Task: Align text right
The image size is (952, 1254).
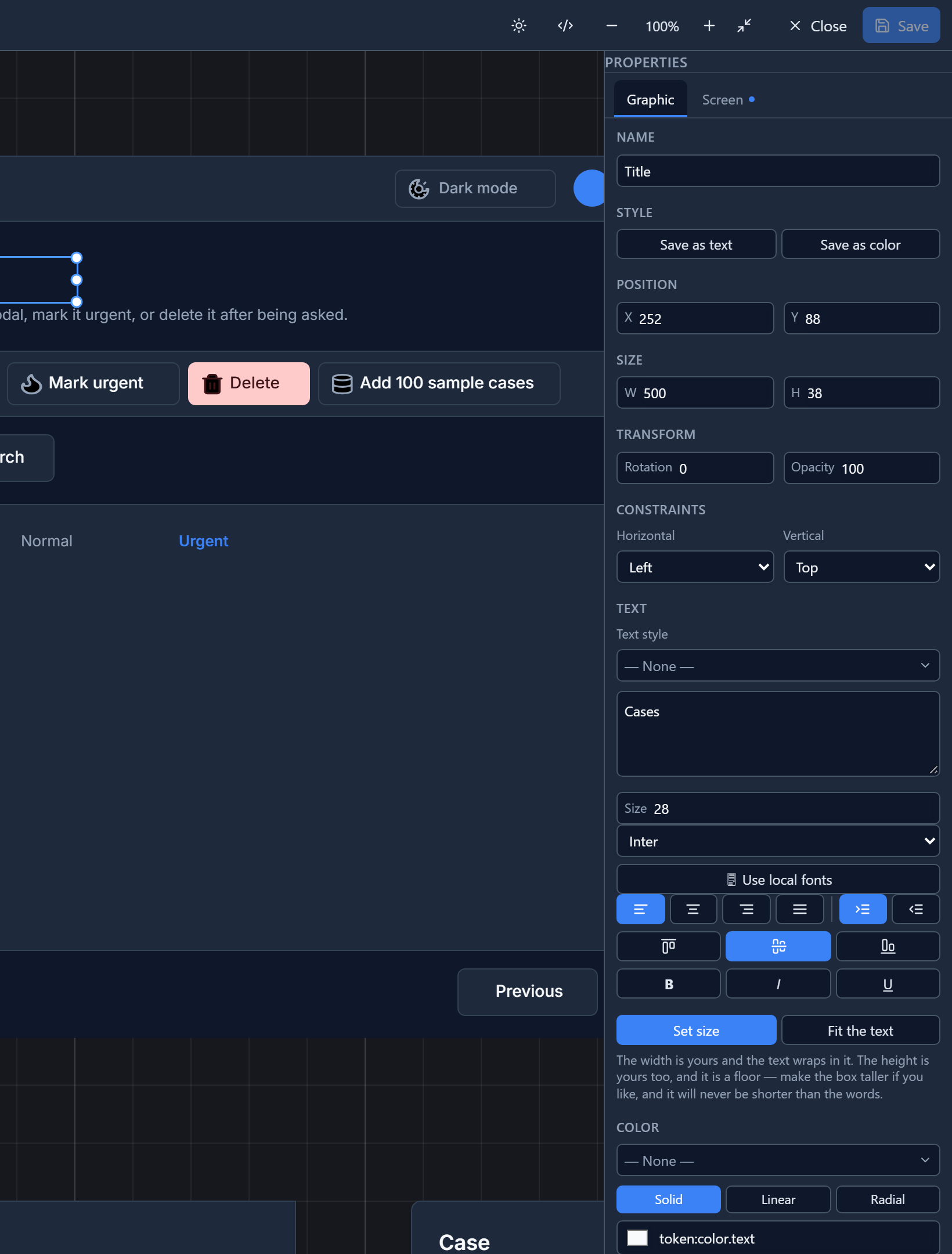Action: click(747, 909)
